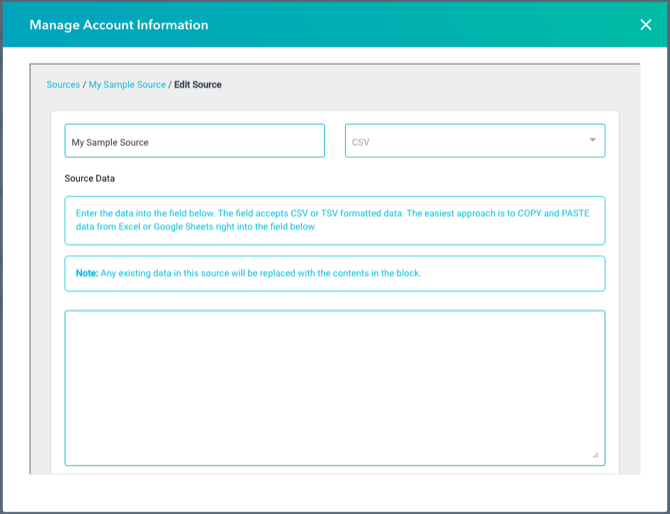The width and height of the screenshot is (670, 514).
Task: Go to My Sample Source breadcrumb
Action: [x=127, y=85]
